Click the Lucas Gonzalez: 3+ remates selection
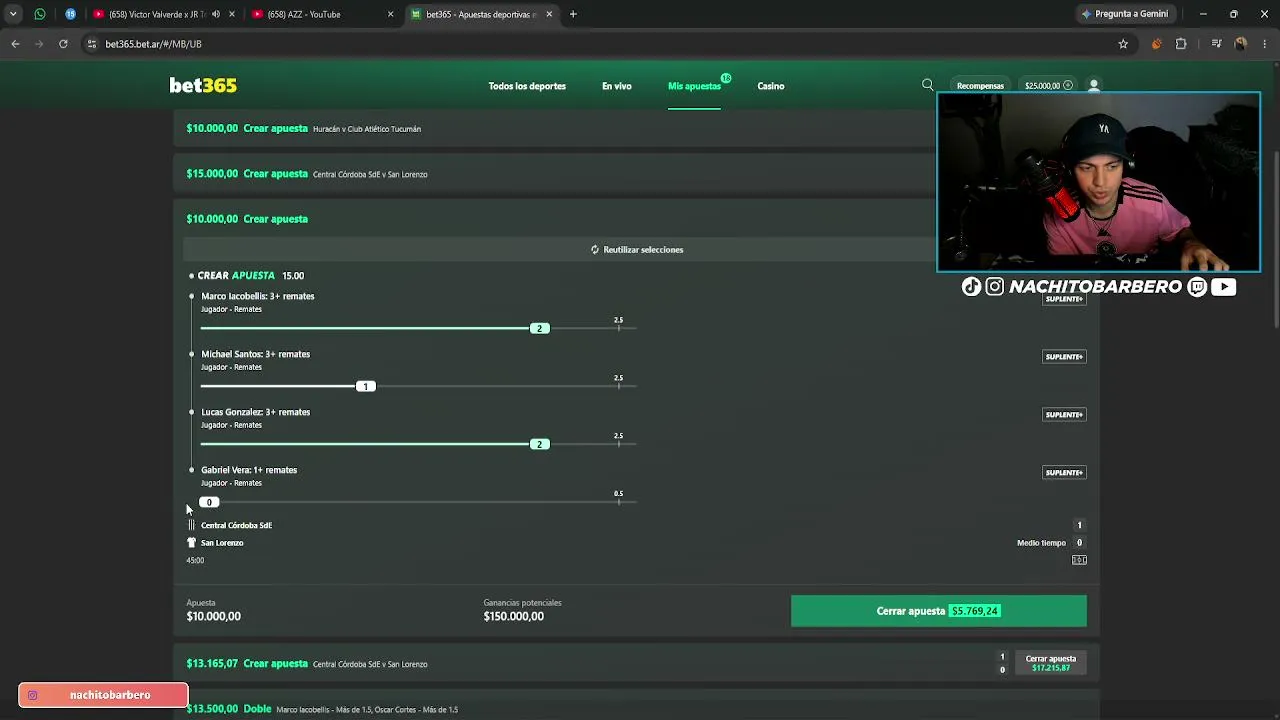This screenshot has height=720, width=1280. pyautogui.click(x=255, y=412)
